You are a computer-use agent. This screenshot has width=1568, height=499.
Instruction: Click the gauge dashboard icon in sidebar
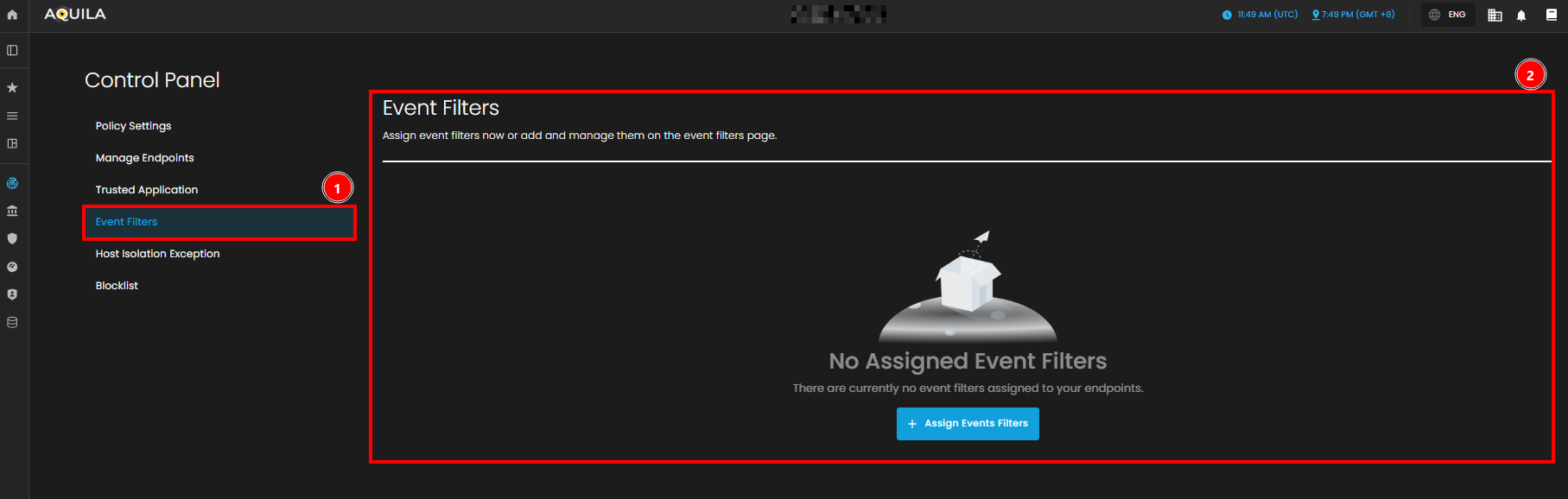click(12, 267)
